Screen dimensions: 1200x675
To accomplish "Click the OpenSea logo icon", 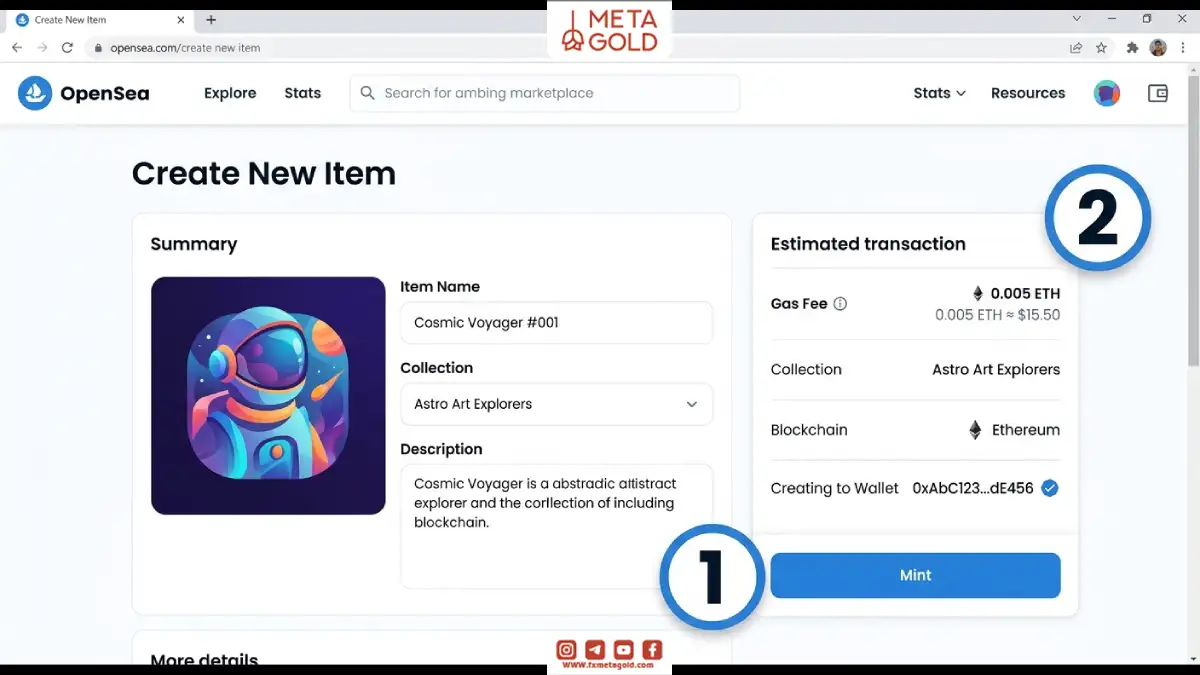I will 35,93.
